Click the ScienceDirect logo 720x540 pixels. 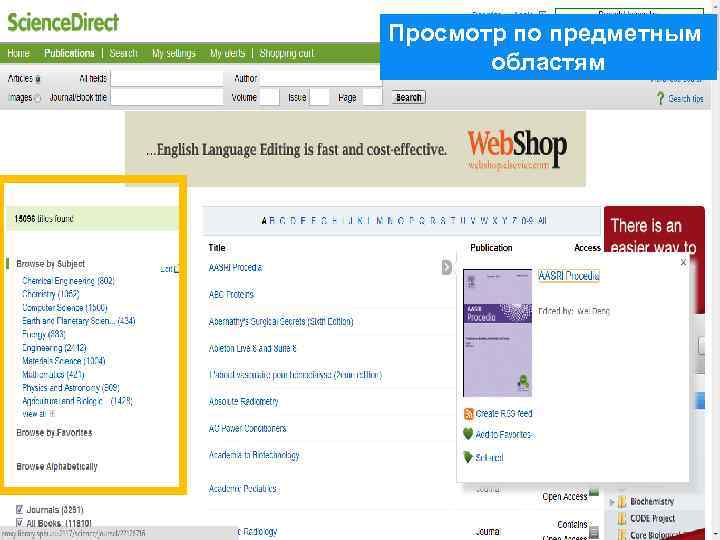(x=63, y=22)
